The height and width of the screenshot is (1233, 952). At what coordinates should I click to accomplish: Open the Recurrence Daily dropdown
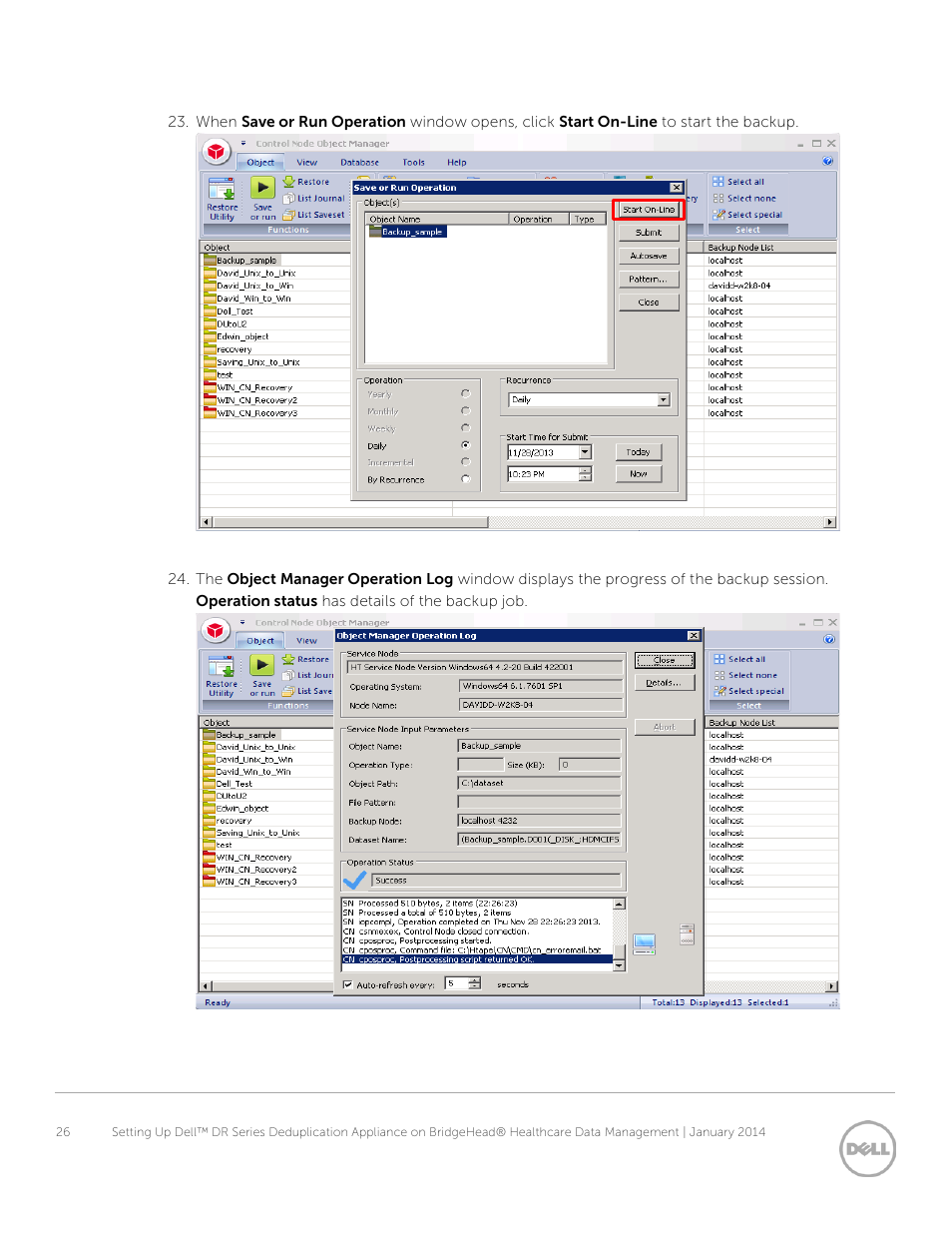(x=664, y=399)
